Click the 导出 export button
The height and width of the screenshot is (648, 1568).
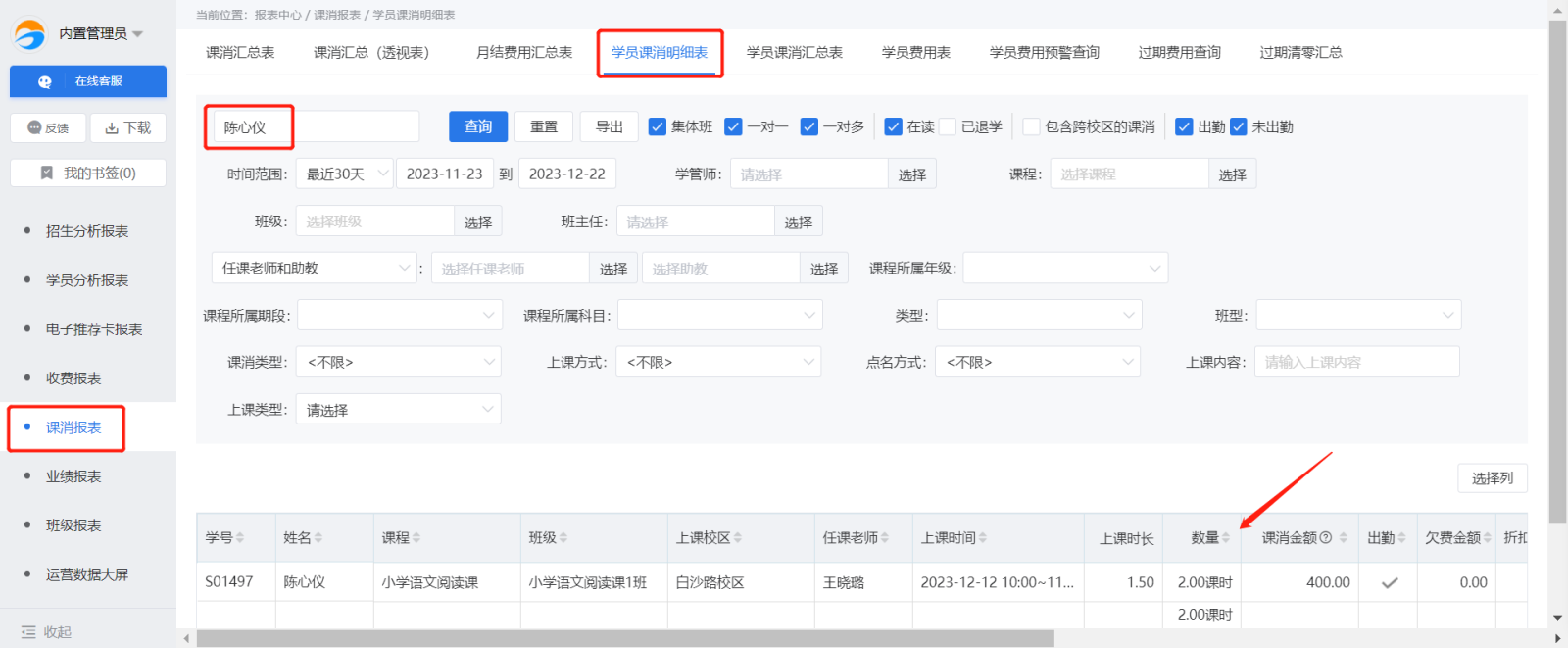coord(610,126)
